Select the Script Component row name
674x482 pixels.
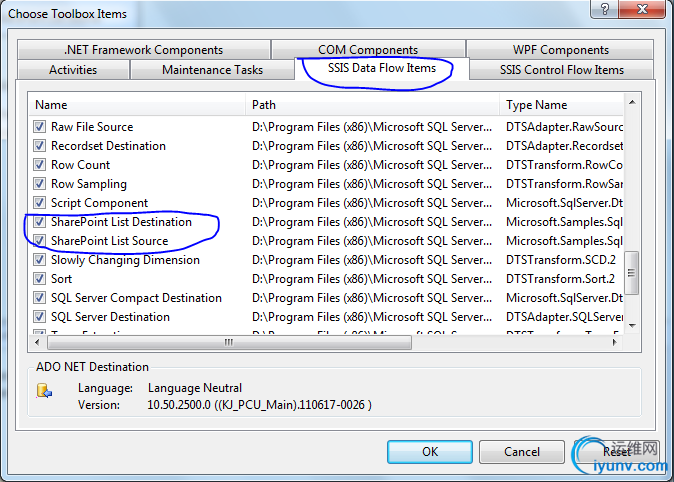click(x=99, y=203)
